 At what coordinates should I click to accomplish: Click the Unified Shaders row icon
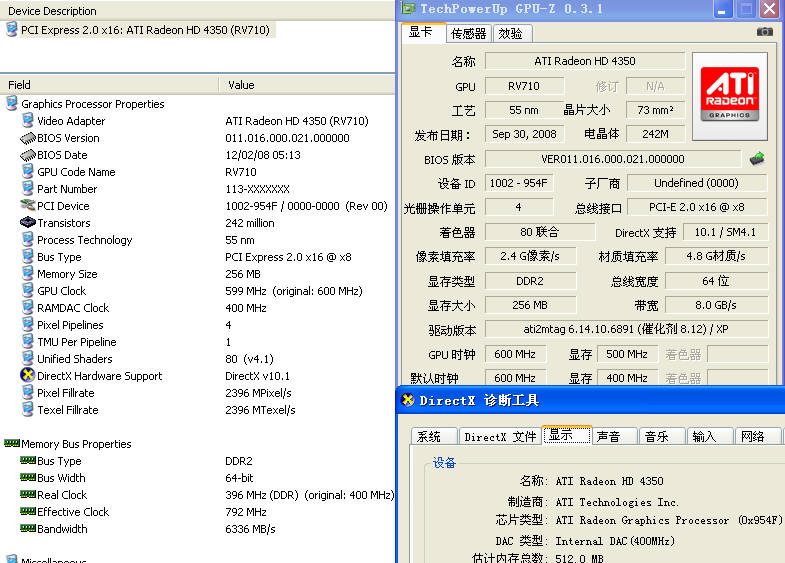(x=28, y=359)
